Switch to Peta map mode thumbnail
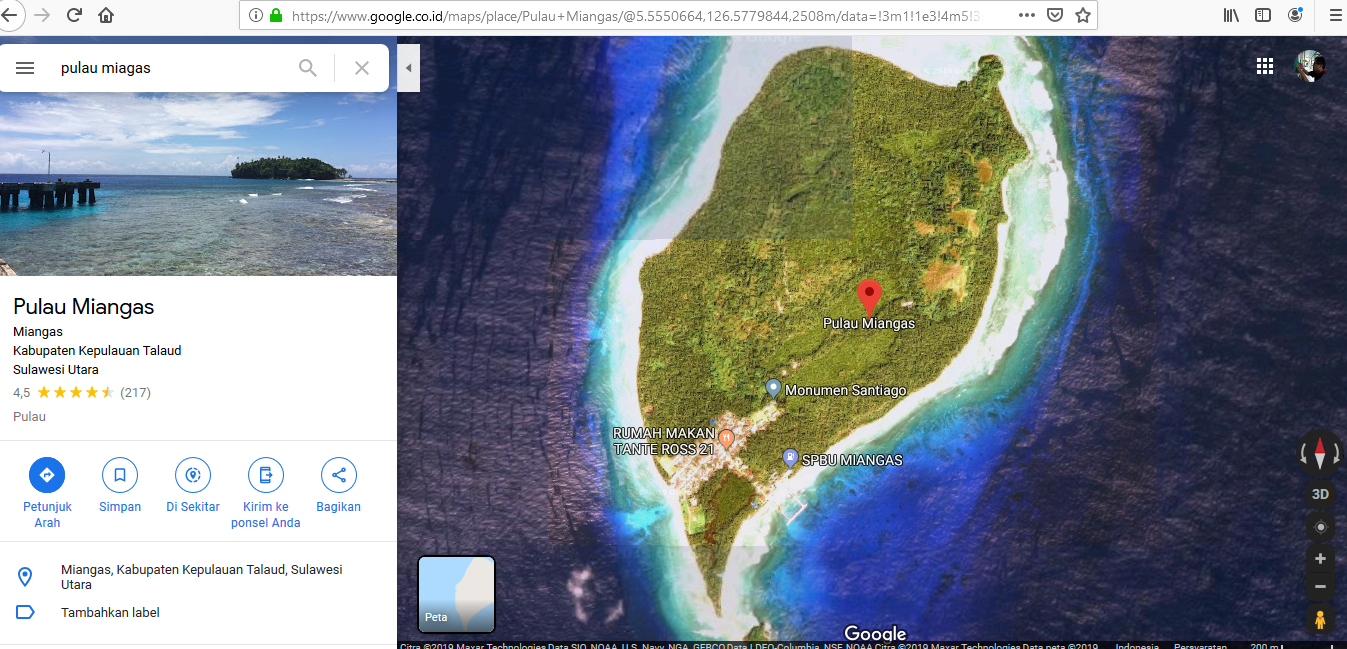The image size is (1347, 649). [456, 594]
